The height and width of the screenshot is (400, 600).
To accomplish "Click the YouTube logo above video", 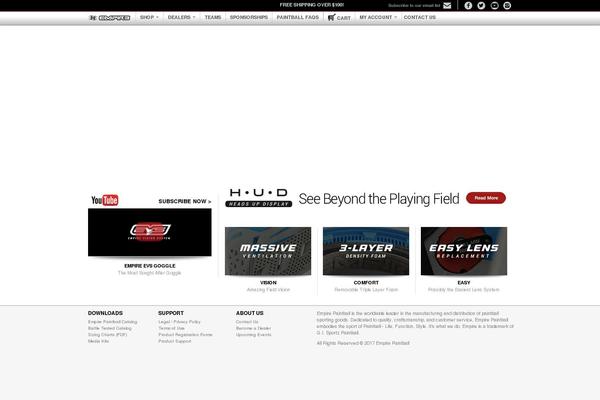I will [x=105, y=200].
